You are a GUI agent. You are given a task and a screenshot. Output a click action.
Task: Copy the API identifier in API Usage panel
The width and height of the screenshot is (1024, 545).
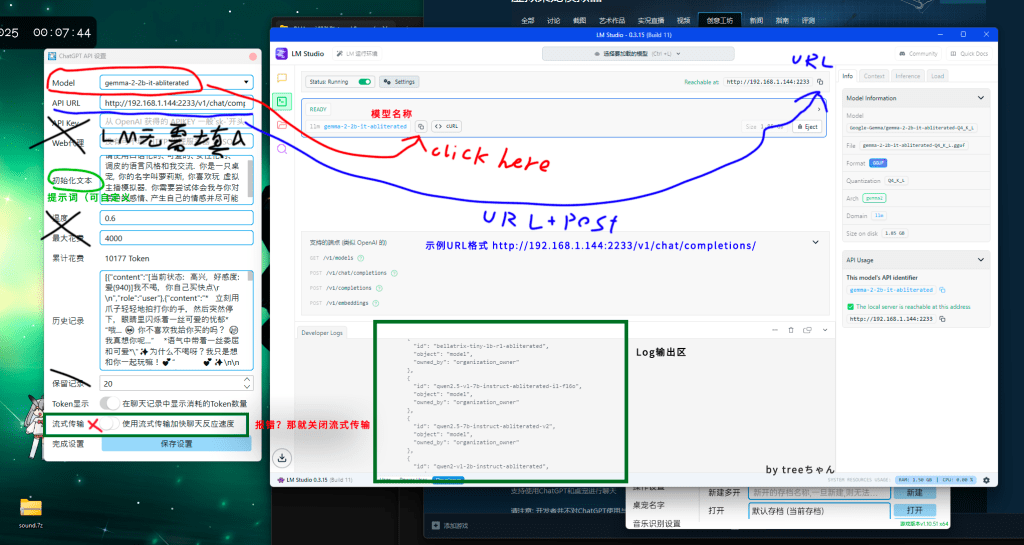(942, 290)
